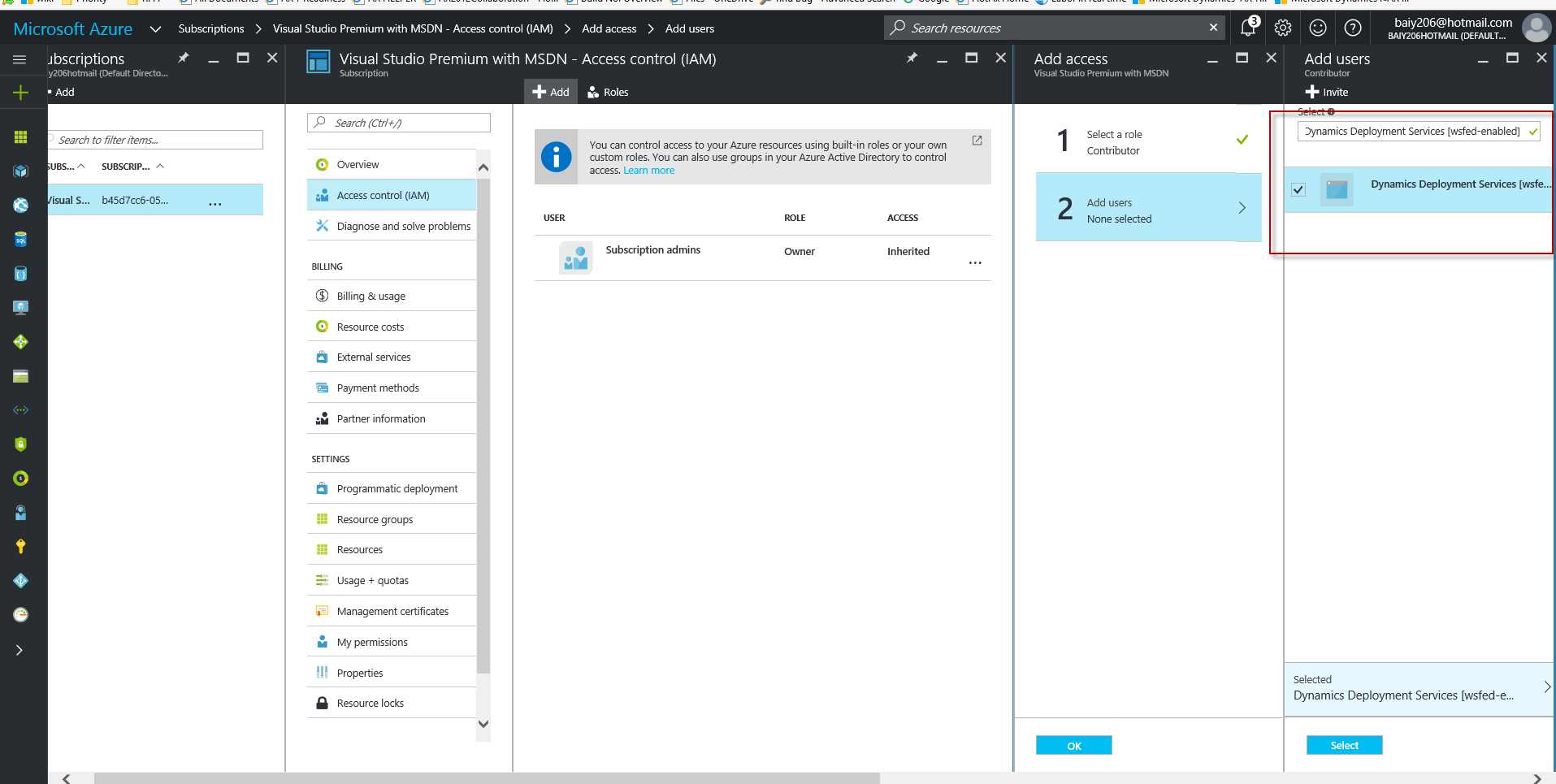
Task: Open the notifications bell icon
Action: point(1248,28)
